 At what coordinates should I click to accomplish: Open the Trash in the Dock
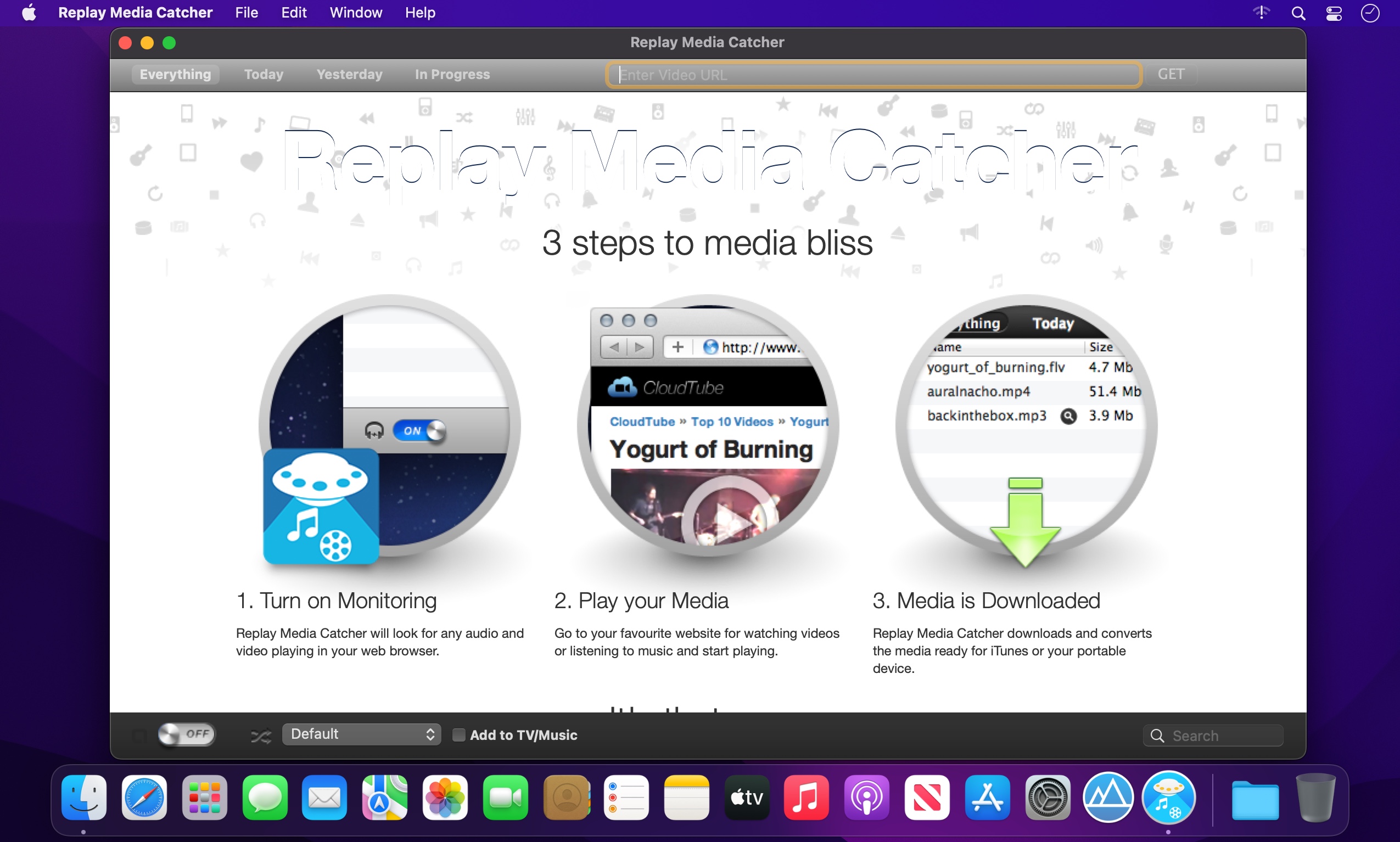(1315, 798)
